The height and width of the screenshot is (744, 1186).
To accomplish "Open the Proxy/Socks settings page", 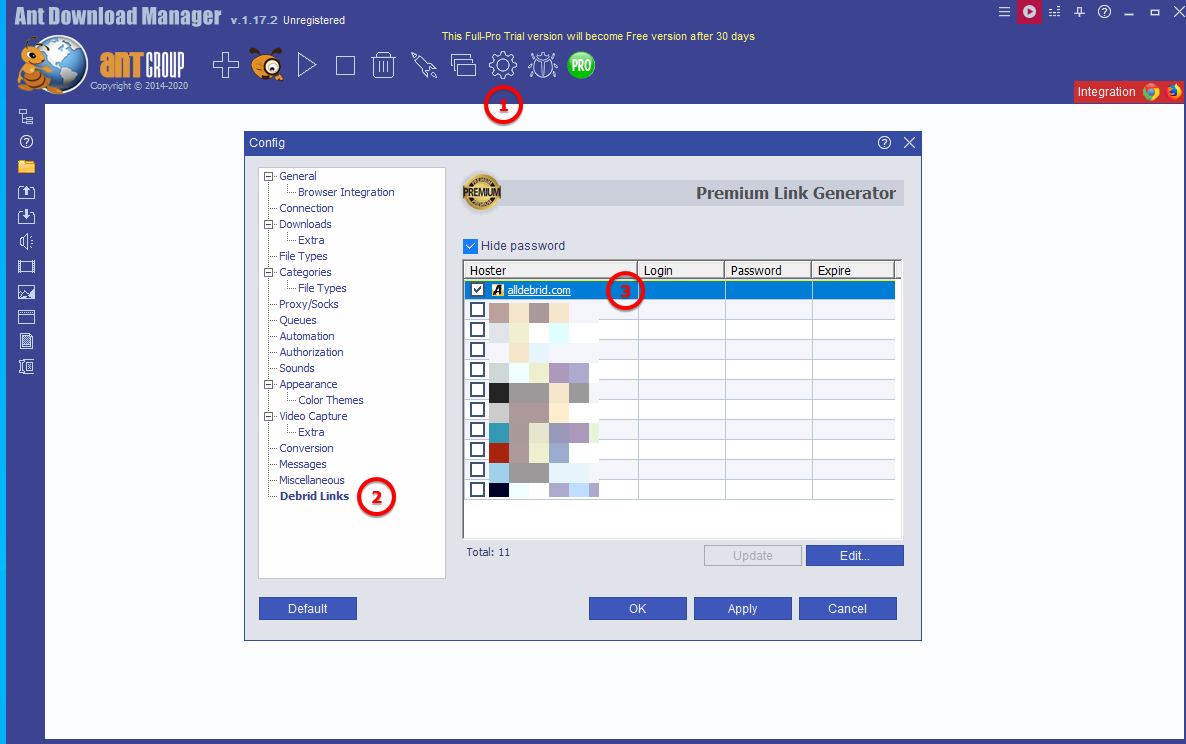I will (x=309, y=304).
